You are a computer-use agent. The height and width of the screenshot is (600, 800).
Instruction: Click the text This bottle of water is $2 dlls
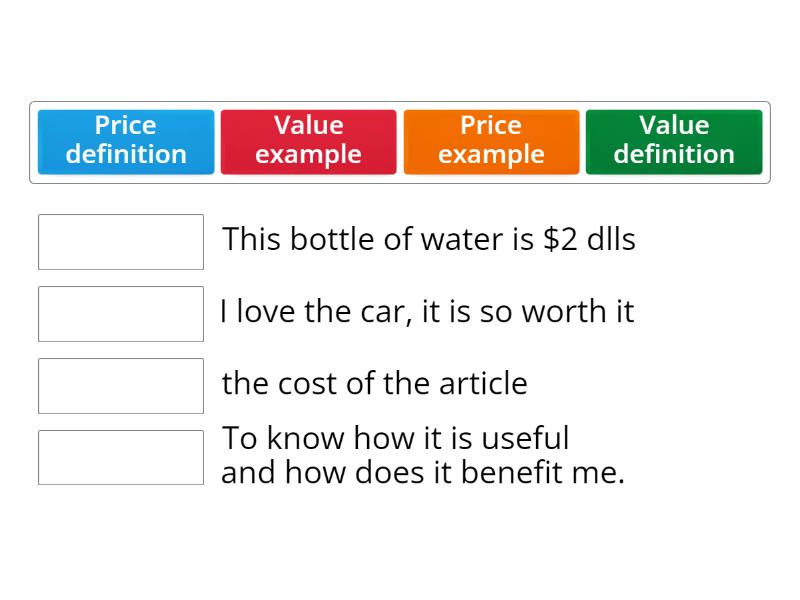click(x=430, y=240)
